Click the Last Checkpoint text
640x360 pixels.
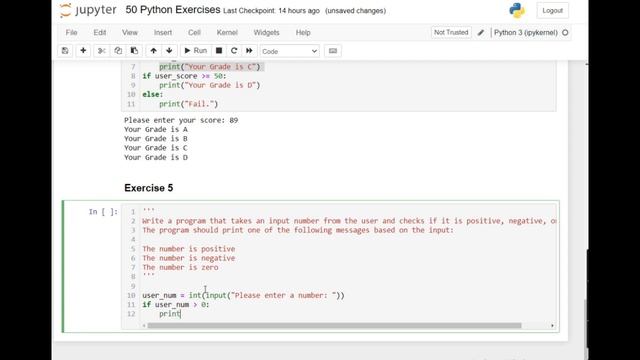pos(271,11)
